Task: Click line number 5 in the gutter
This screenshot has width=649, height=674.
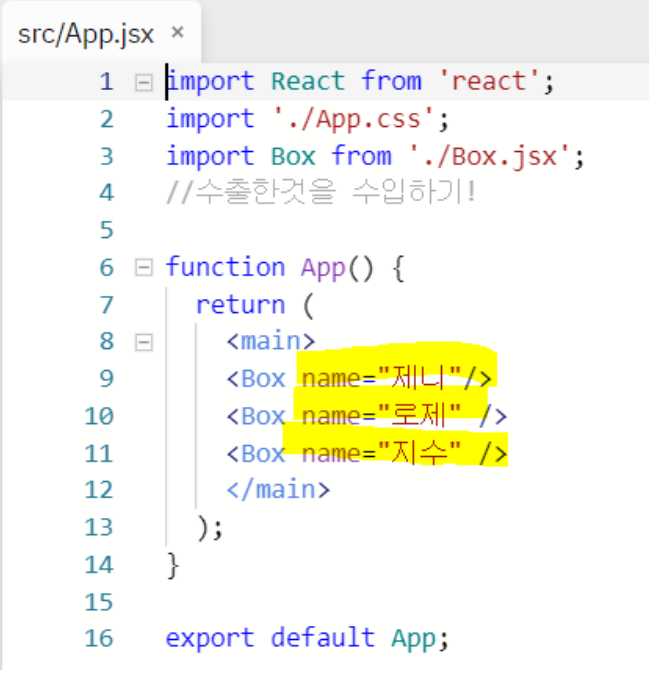Action: [x=107, y=230]
